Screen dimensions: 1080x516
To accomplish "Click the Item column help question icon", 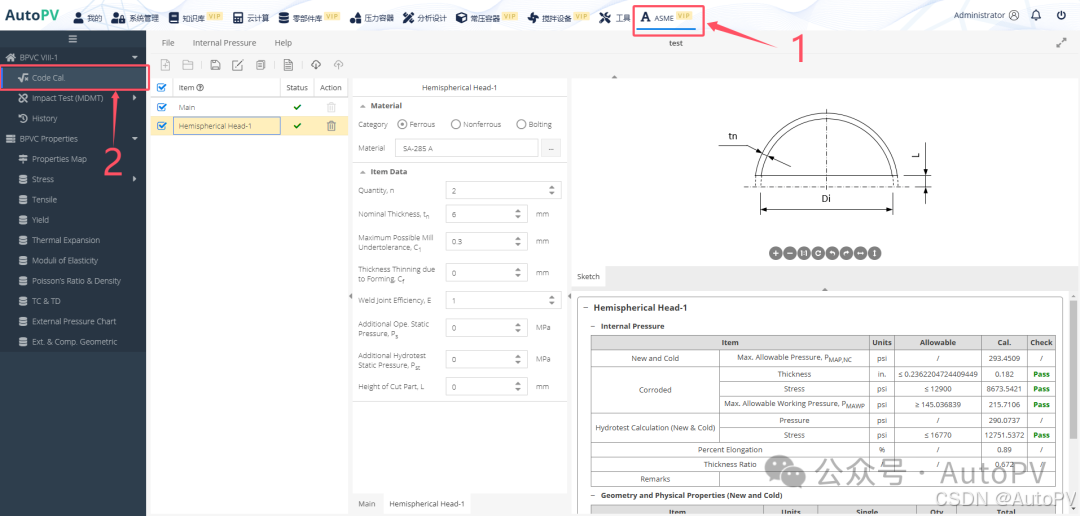I will pyautogui.click(x=200, y=87).
